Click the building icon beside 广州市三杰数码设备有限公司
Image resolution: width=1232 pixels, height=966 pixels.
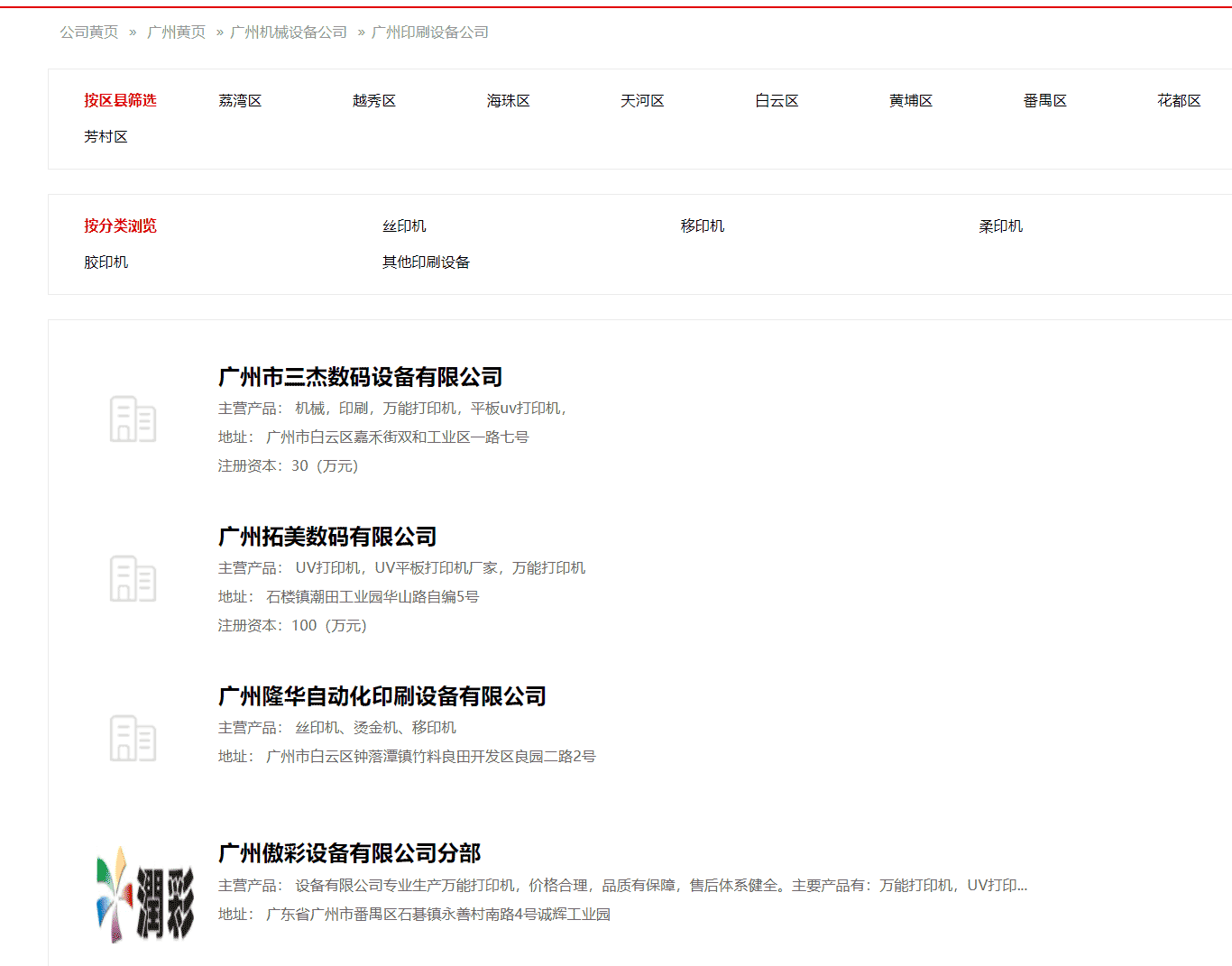coord(133,419)
